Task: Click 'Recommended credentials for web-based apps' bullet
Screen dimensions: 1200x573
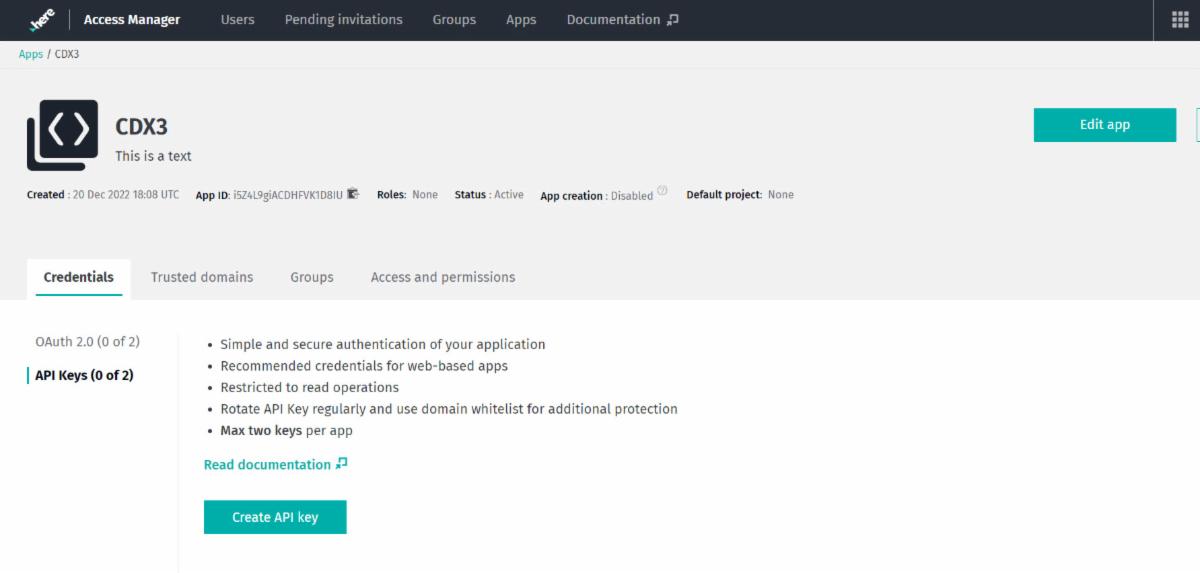Action: coord(364,366)
